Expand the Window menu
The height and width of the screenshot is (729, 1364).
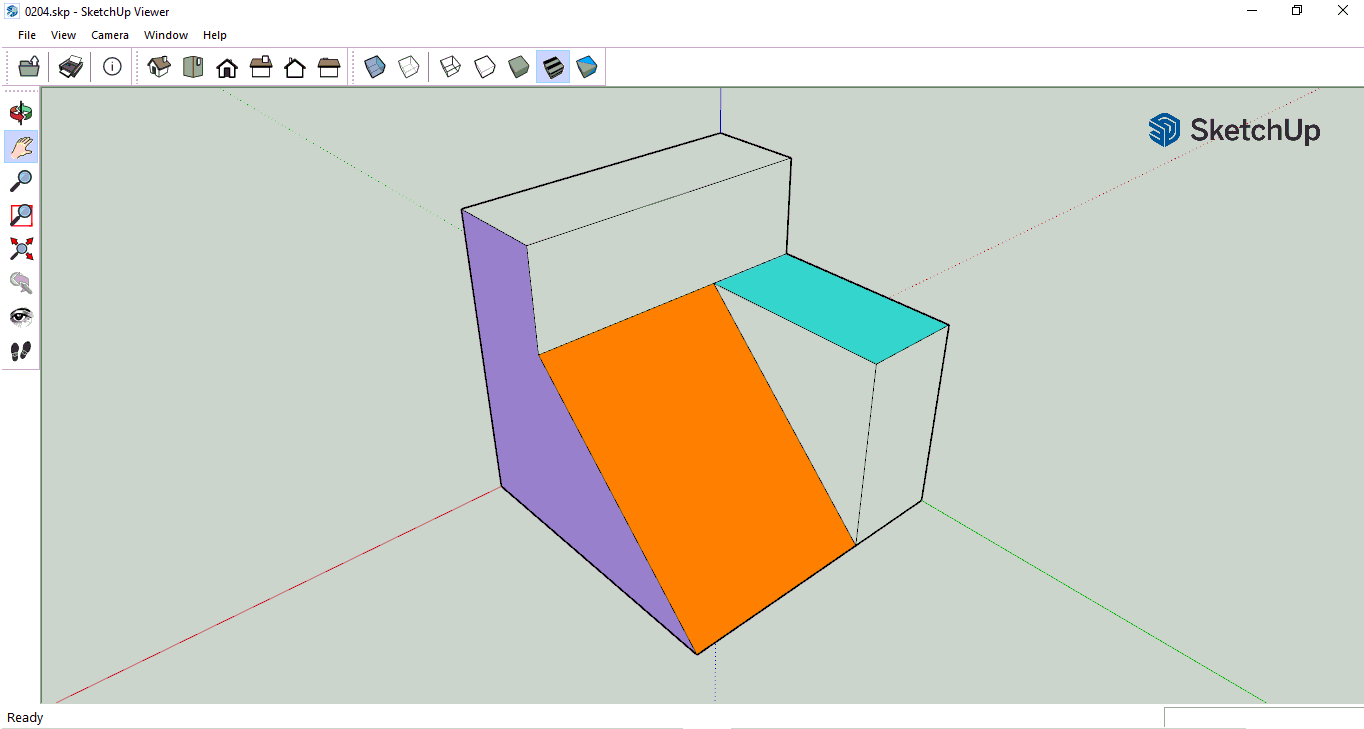point(166,35)
